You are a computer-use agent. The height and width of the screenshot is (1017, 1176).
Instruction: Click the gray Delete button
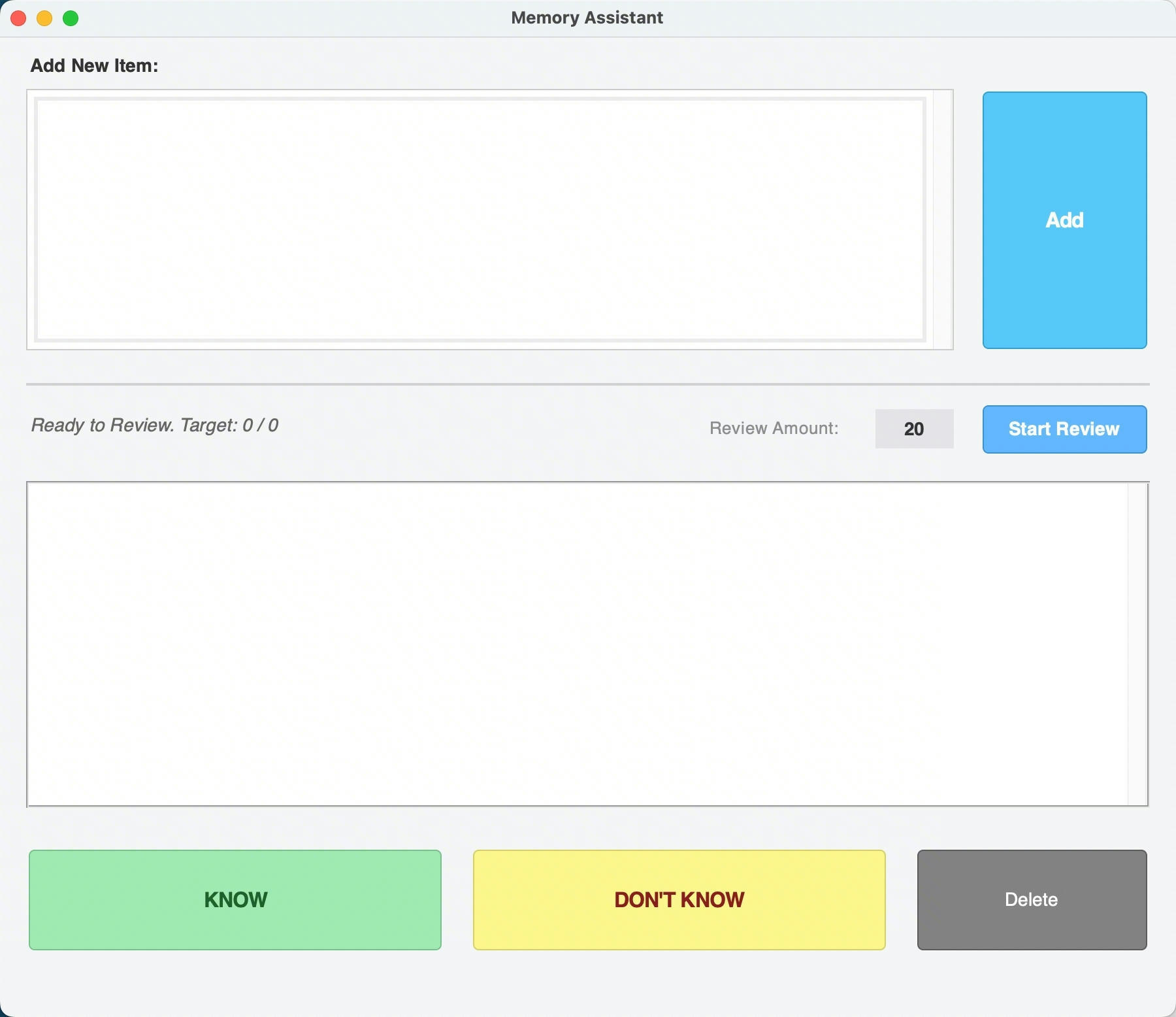(x=1032, y=899)
